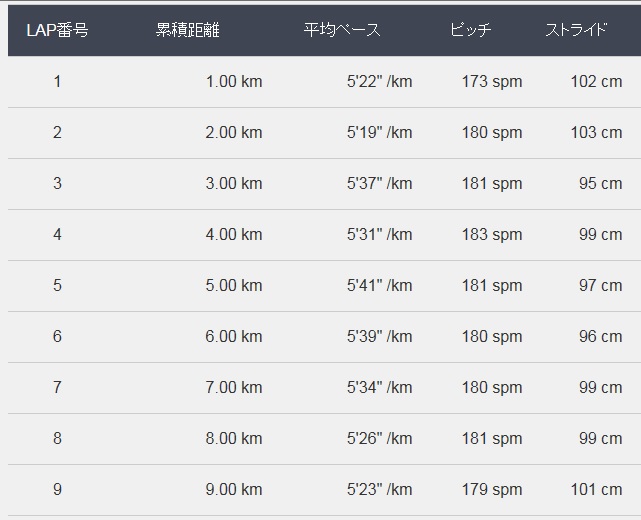The width and height of the screenshot is (641, 520).
Task: Select the 103 cm stride value
Action: [596, 132]
